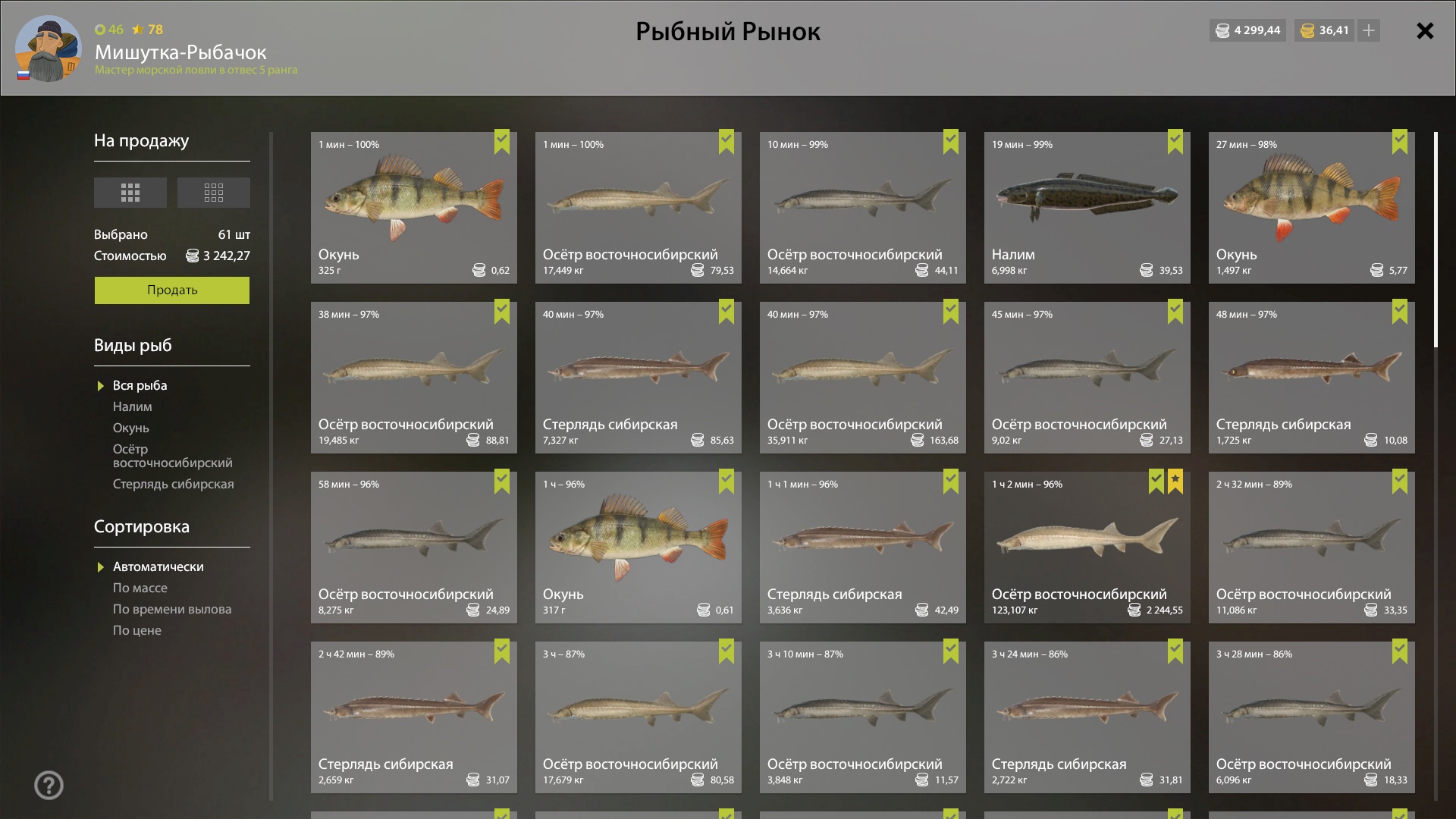1456x819 pixels.
Task: Switch to large grid view icon
Action: 130,193
